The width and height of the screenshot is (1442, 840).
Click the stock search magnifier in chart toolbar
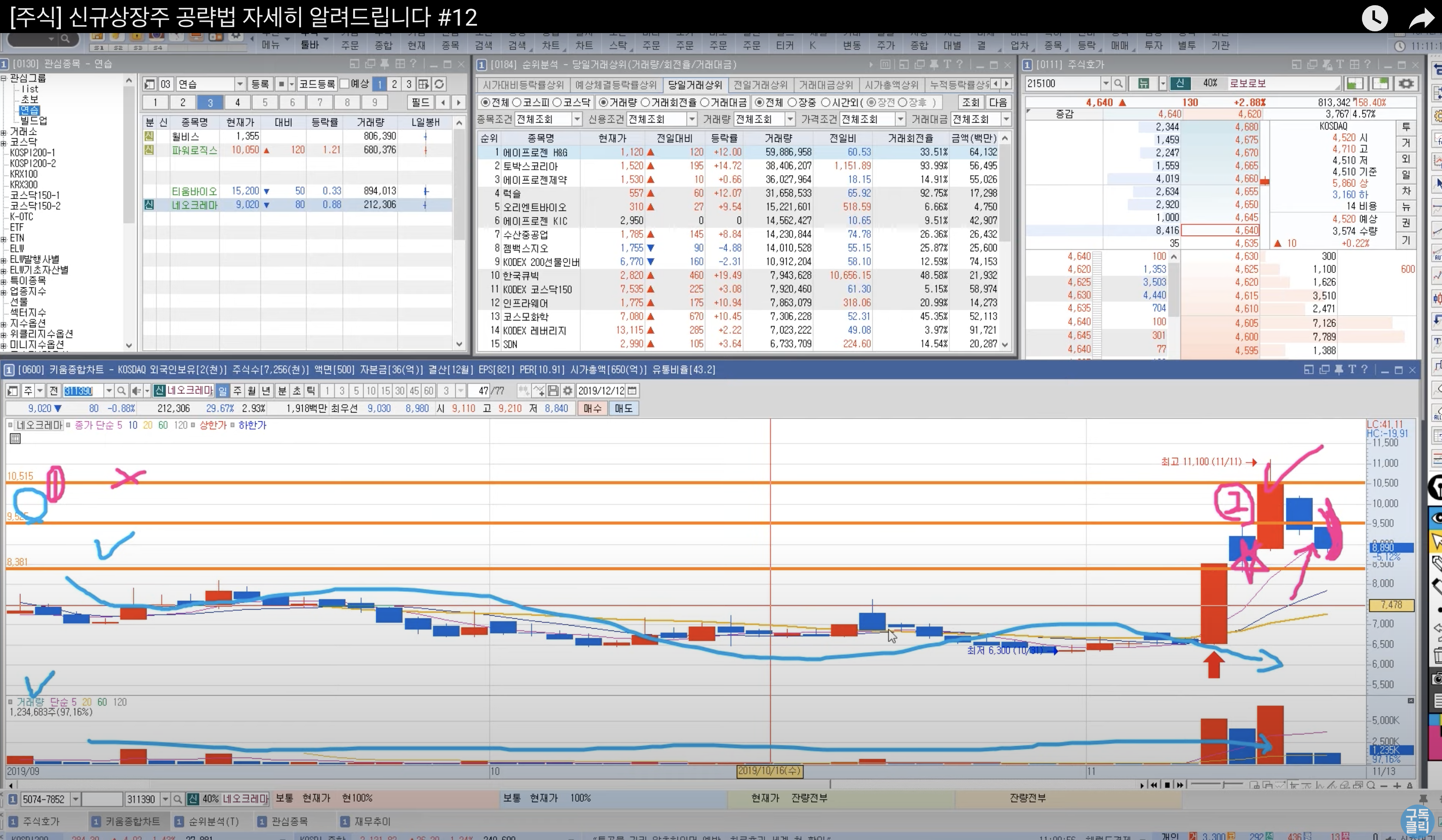(x=121, y=391)
